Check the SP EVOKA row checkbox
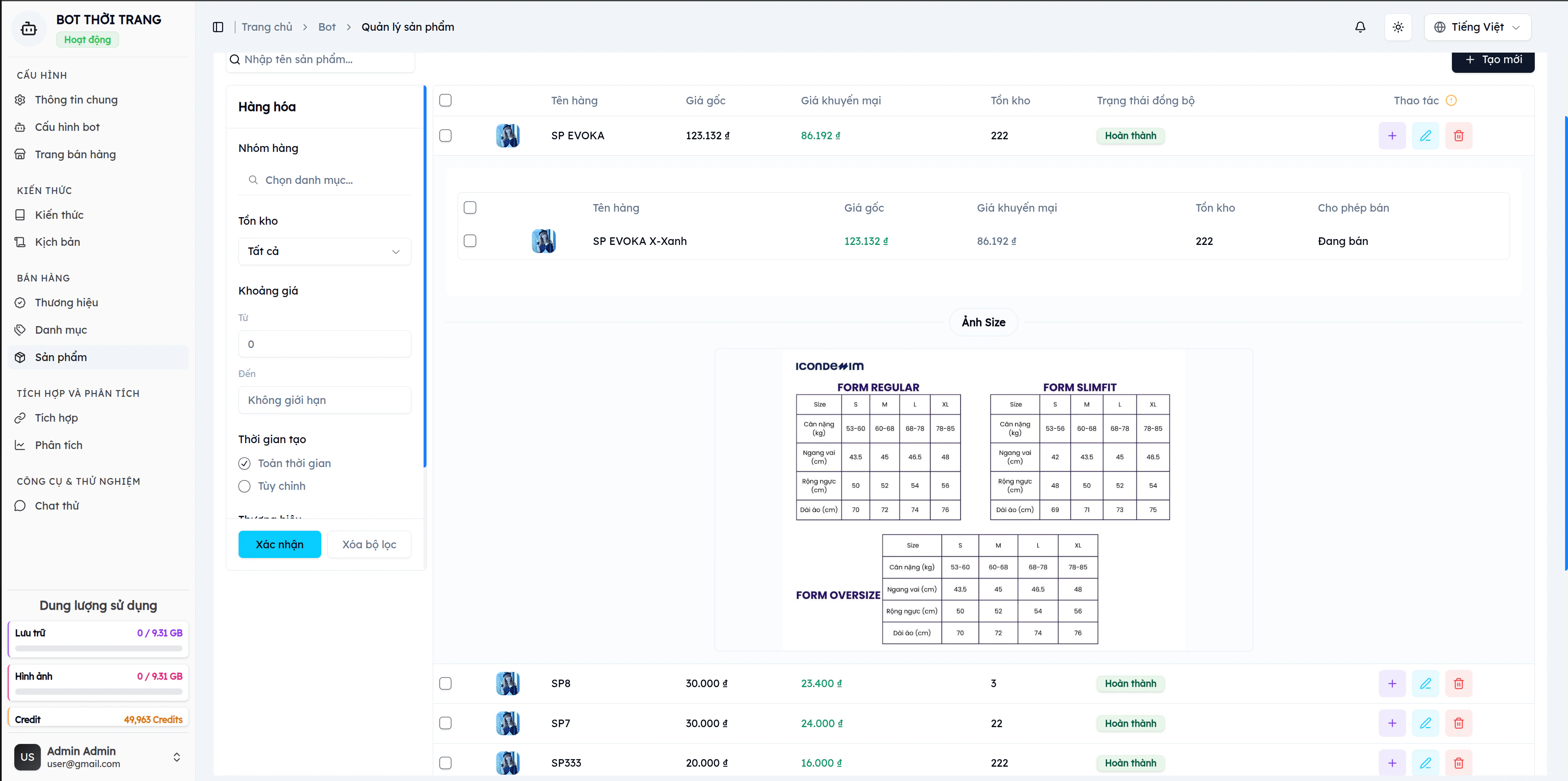 (x=445, y=135)
